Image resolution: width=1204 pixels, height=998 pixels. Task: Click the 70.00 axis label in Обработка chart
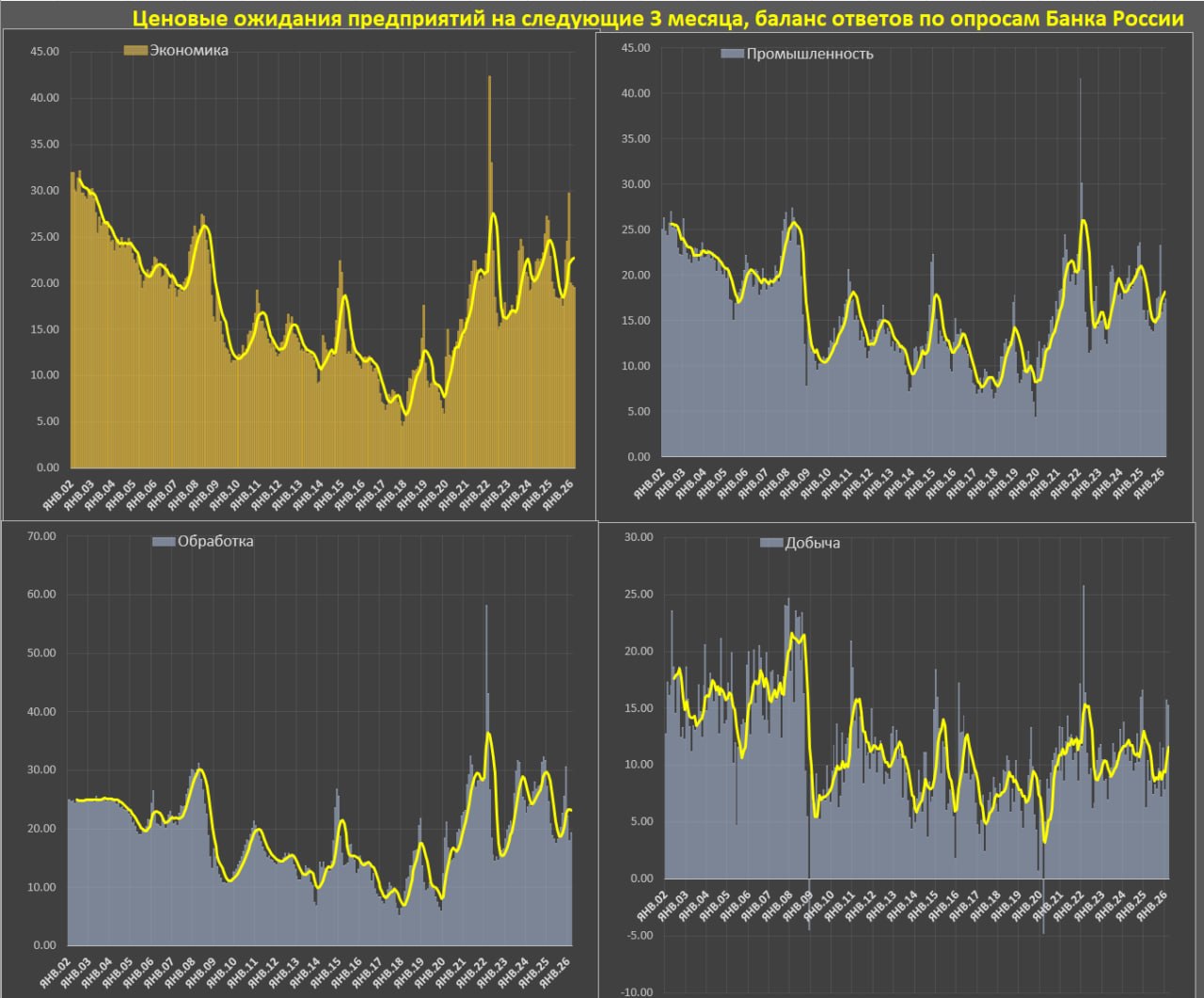tap(42, 536)
